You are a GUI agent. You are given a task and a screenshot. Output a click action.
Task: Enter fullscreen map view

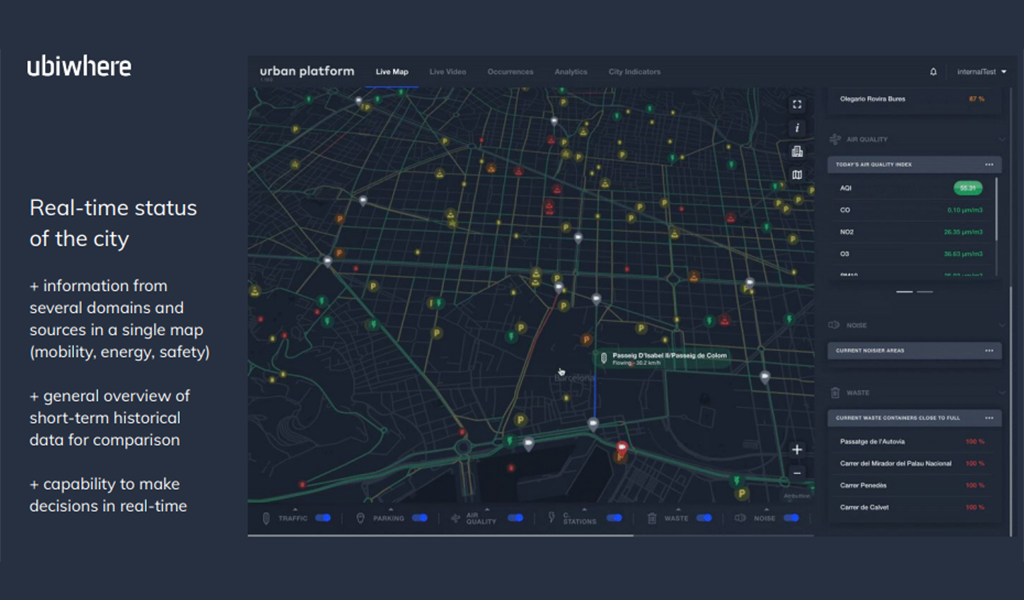pyautogui.click(x=797, y=104)
